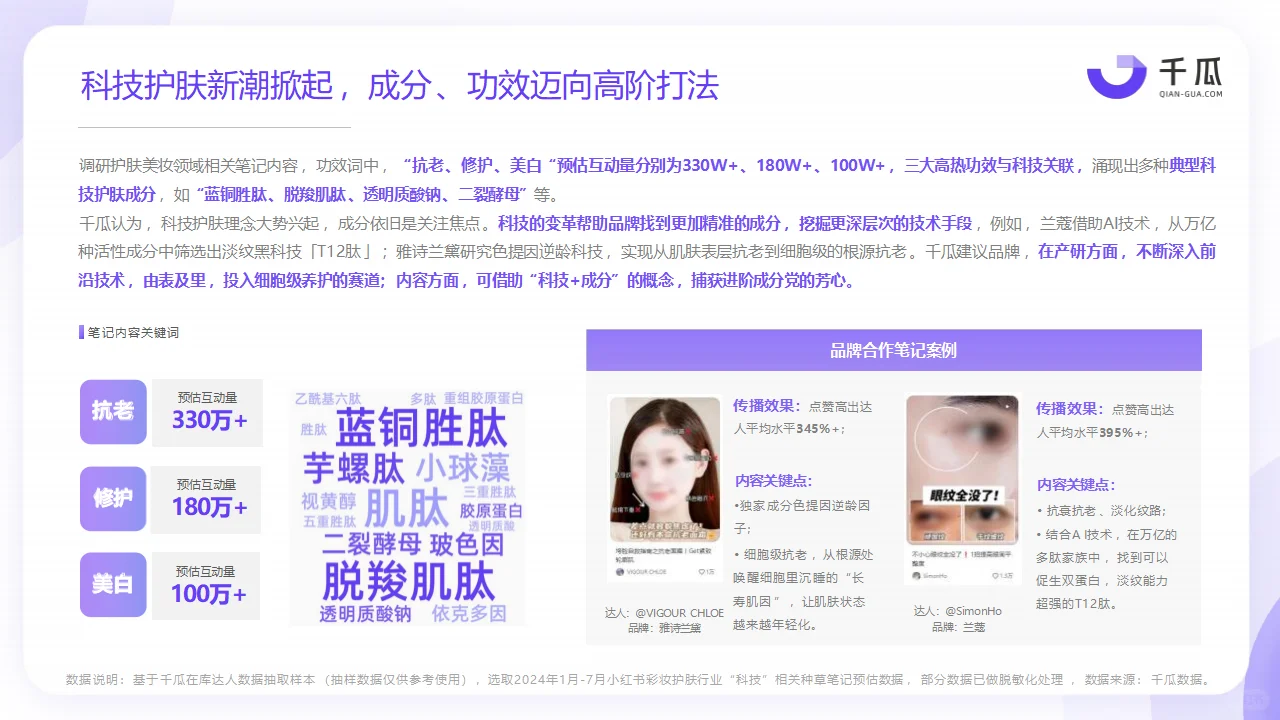Click the 抗衰抗老、淡化纹路 bullet

(x=1101, y=510)
